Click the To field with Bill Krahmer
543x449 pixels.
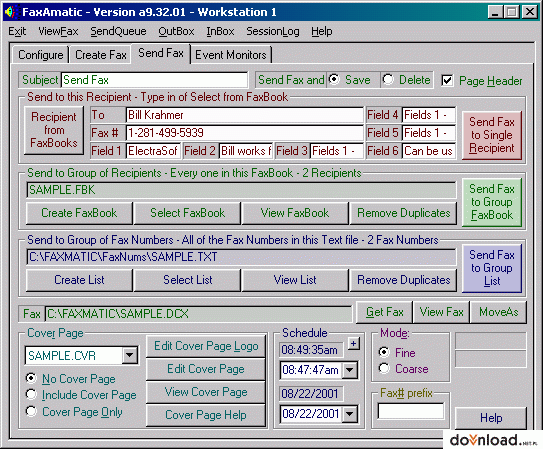tap(244, 115)
